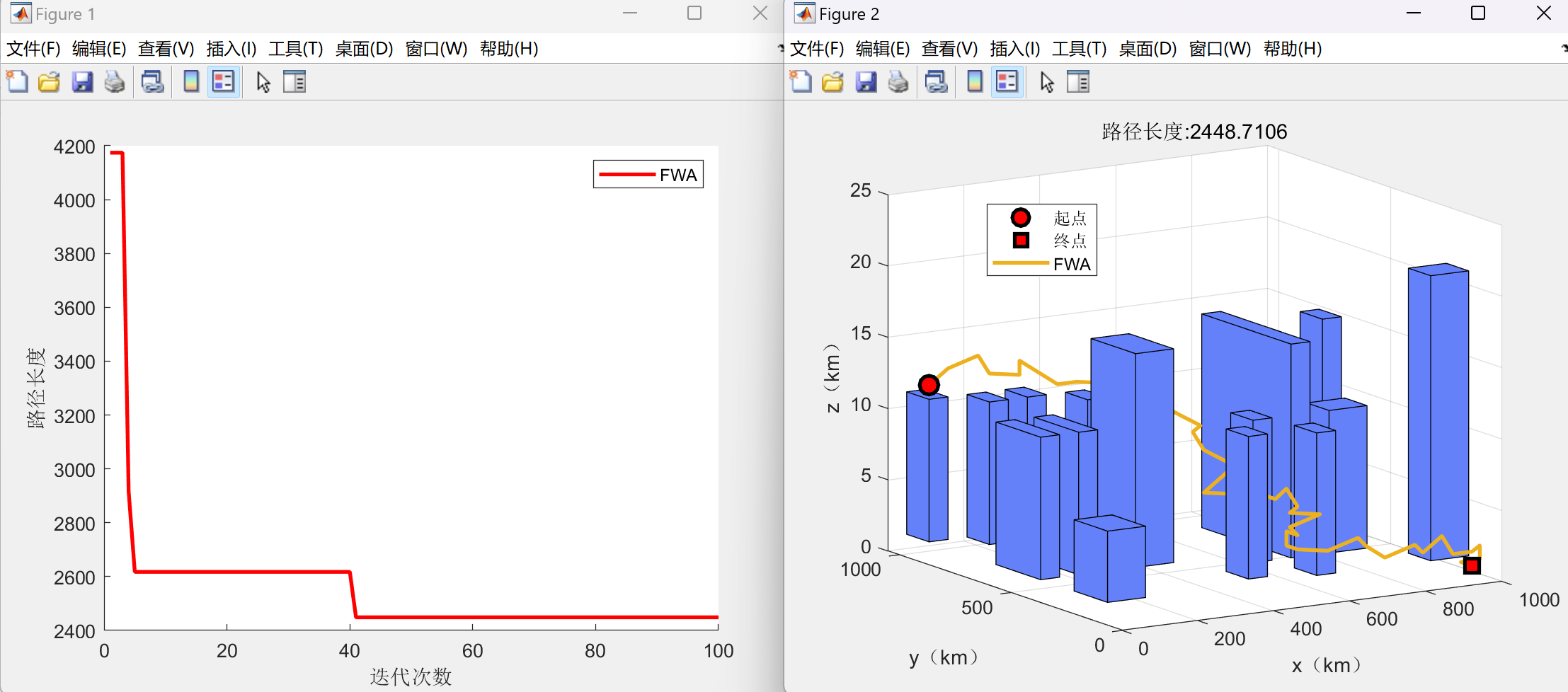The height and width of the screenshot is (692, 1568).
Task: Toggle Insert Legend in Figure 1 toolbar
Action: coord(224,82)
